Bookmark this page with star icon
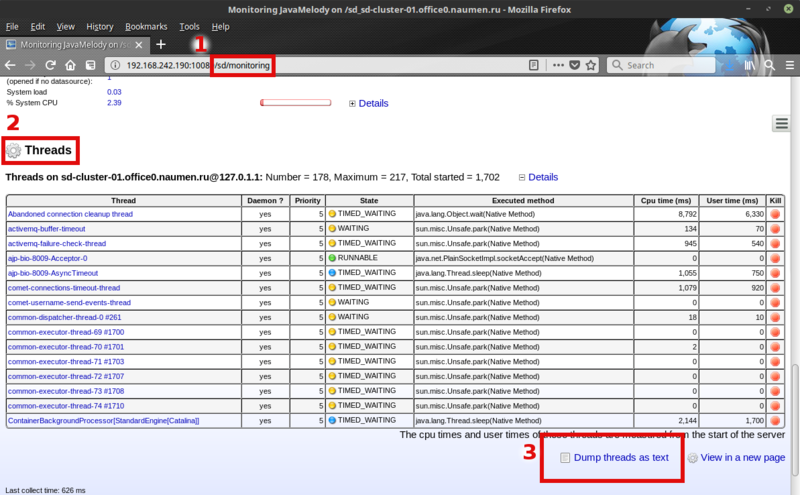800x495 pixels. click(592, 65)
